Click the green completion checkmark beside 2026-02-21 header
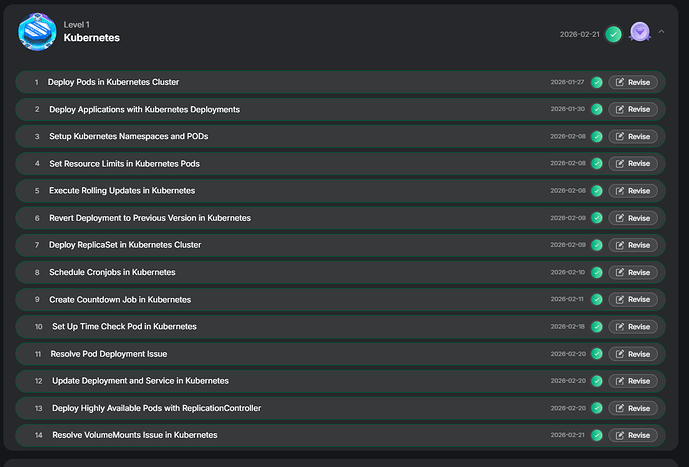Viewport: 689px width, 467px height. coord(613,34)
